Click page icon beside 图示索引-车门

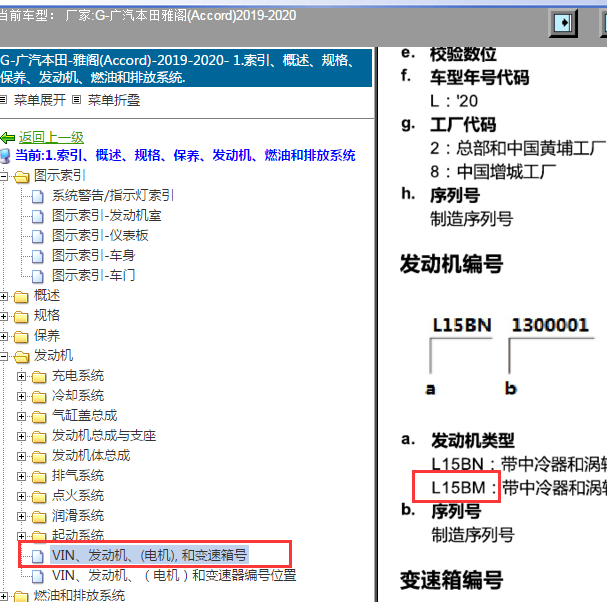[38, 276]
